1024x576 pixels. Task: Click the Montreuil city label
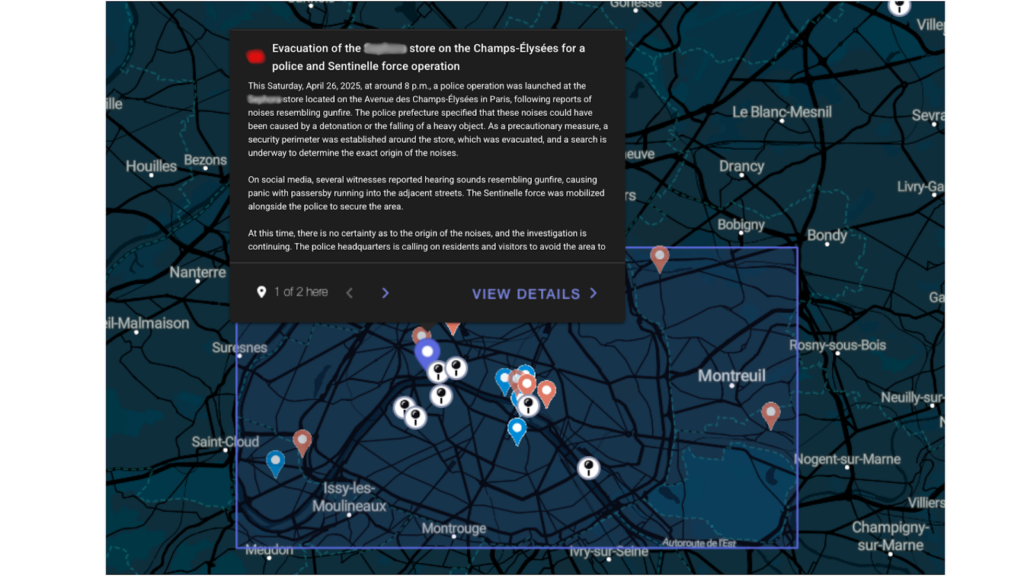(x=731, y=376)
